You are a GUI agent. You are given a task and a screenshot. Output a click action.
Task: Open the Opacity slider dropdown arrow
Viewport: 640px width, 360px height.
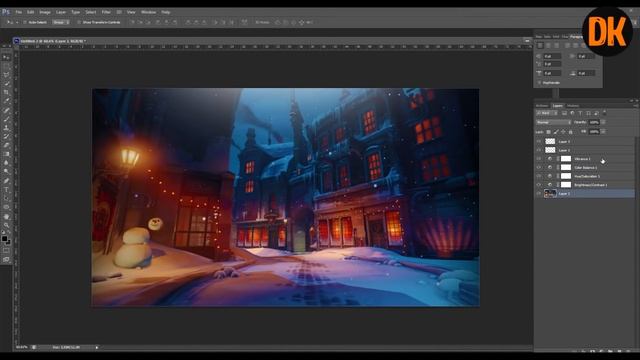click(603, 122)
